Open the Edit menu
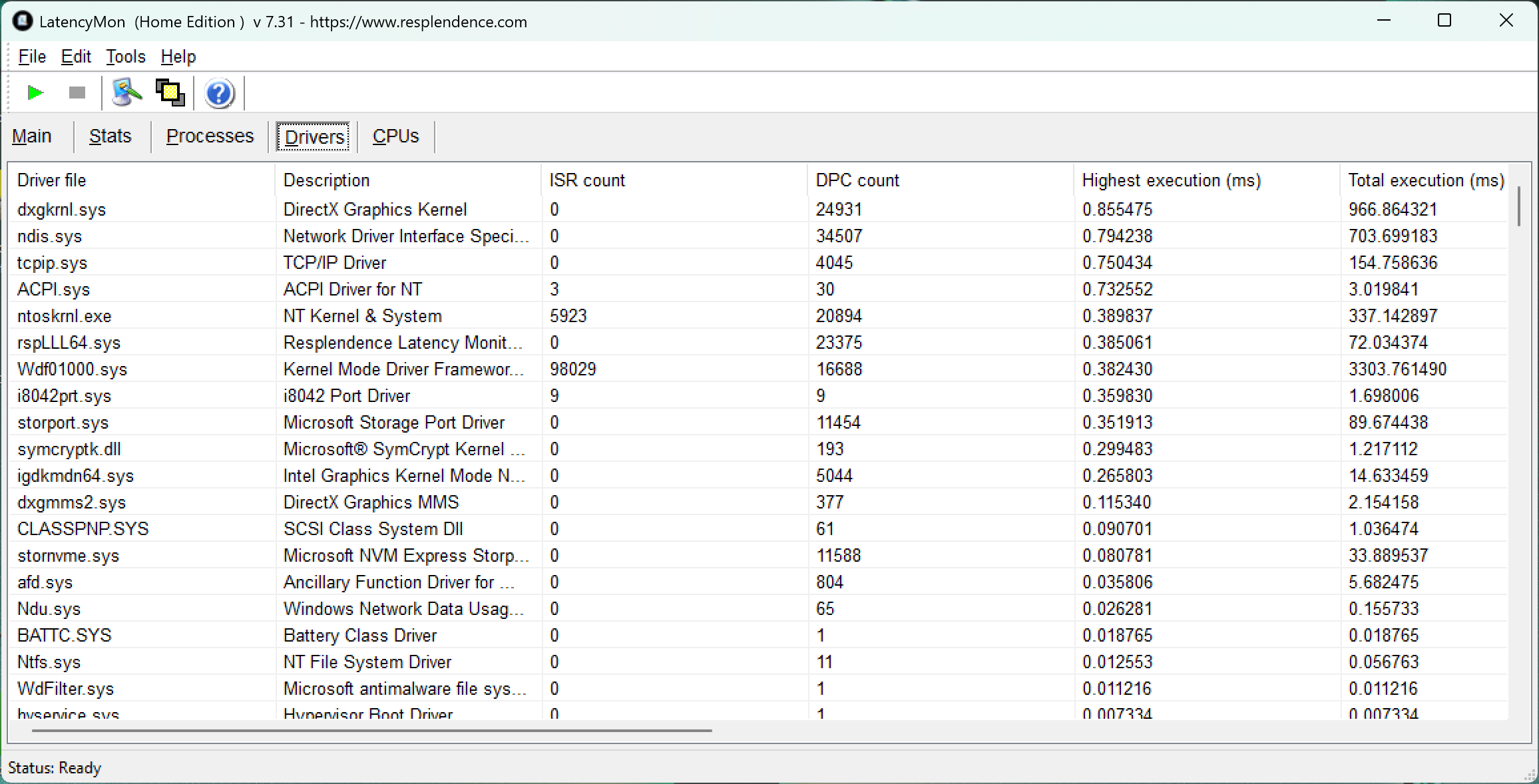 click(76, 57)
